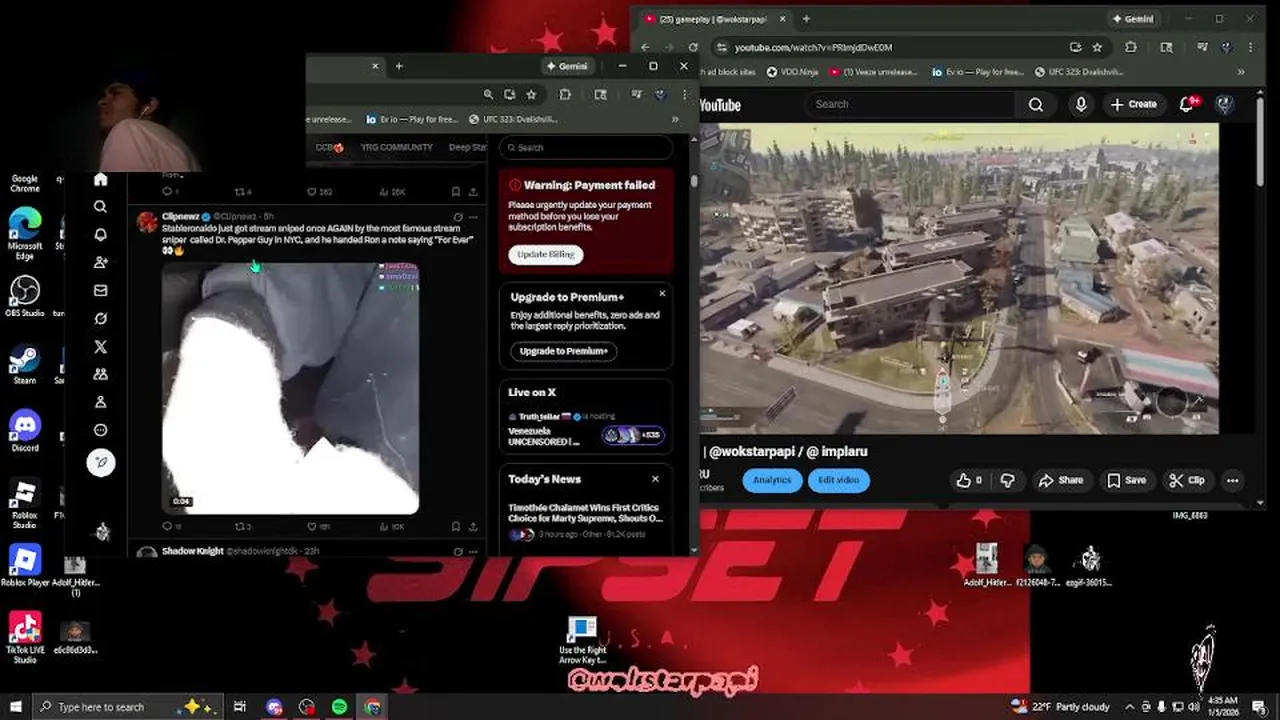Click the white compose Post button
Screen dimensions: 1280x720
101,462
